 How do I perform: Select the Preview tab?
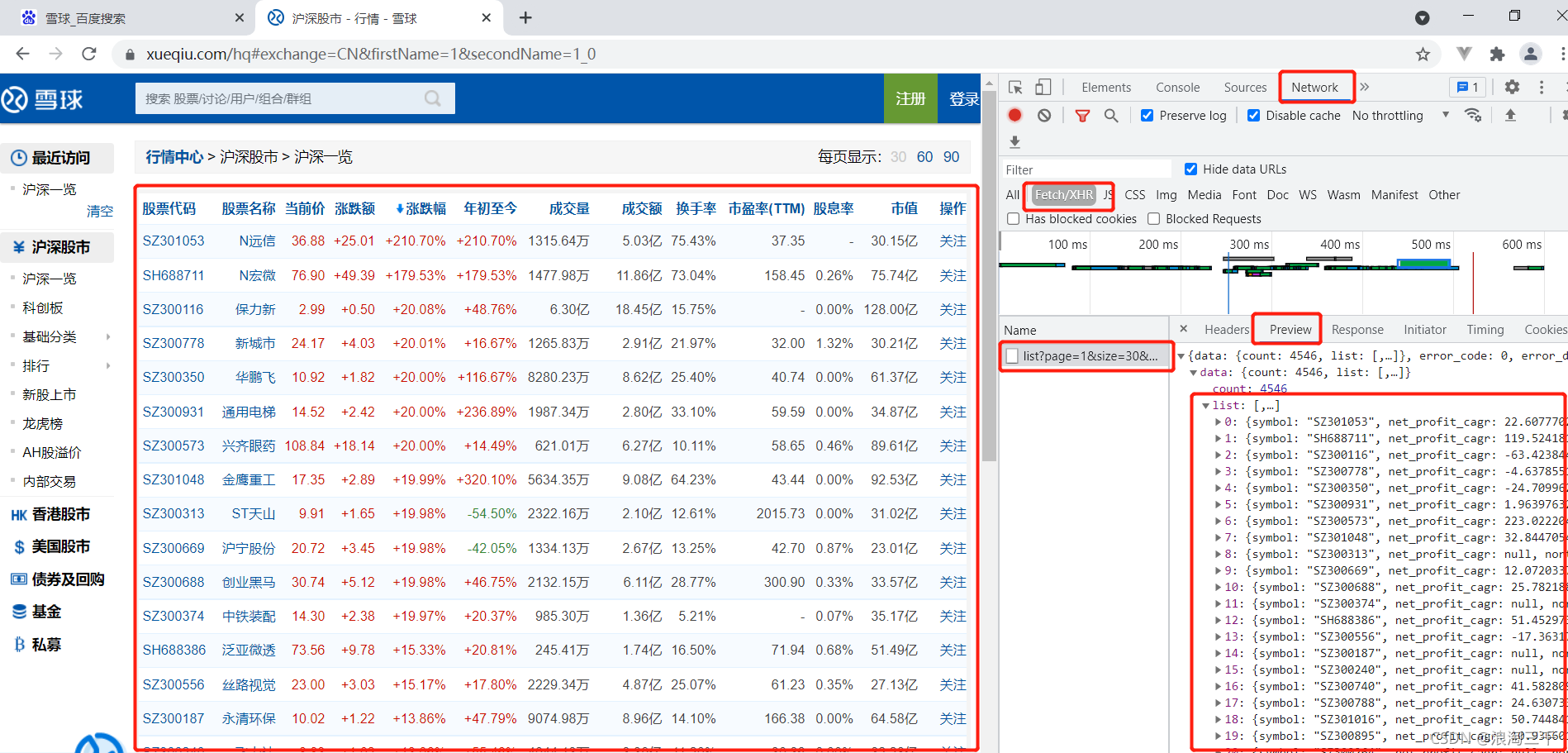point(1290,330)
